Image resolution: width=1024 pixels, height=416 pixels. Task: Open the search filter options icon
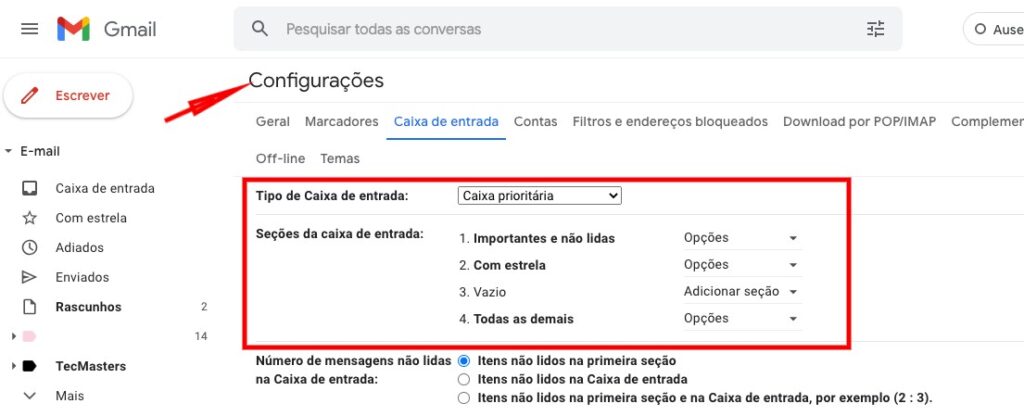[876, 29]
